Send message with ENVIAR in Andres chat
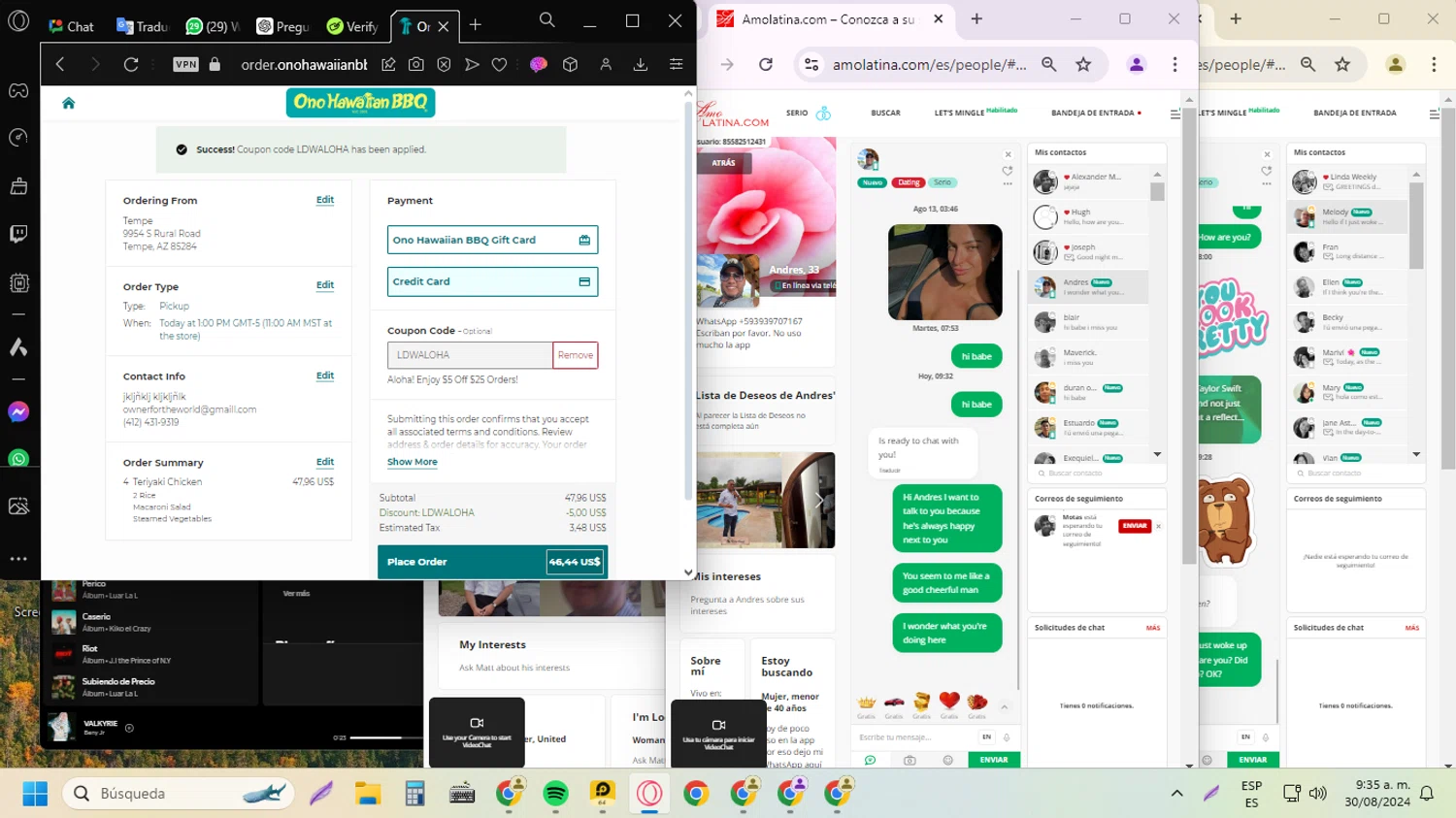Image resolution: width=1456 pixels, height=818 pixels. pyautogui.click(x=993, y=760)
